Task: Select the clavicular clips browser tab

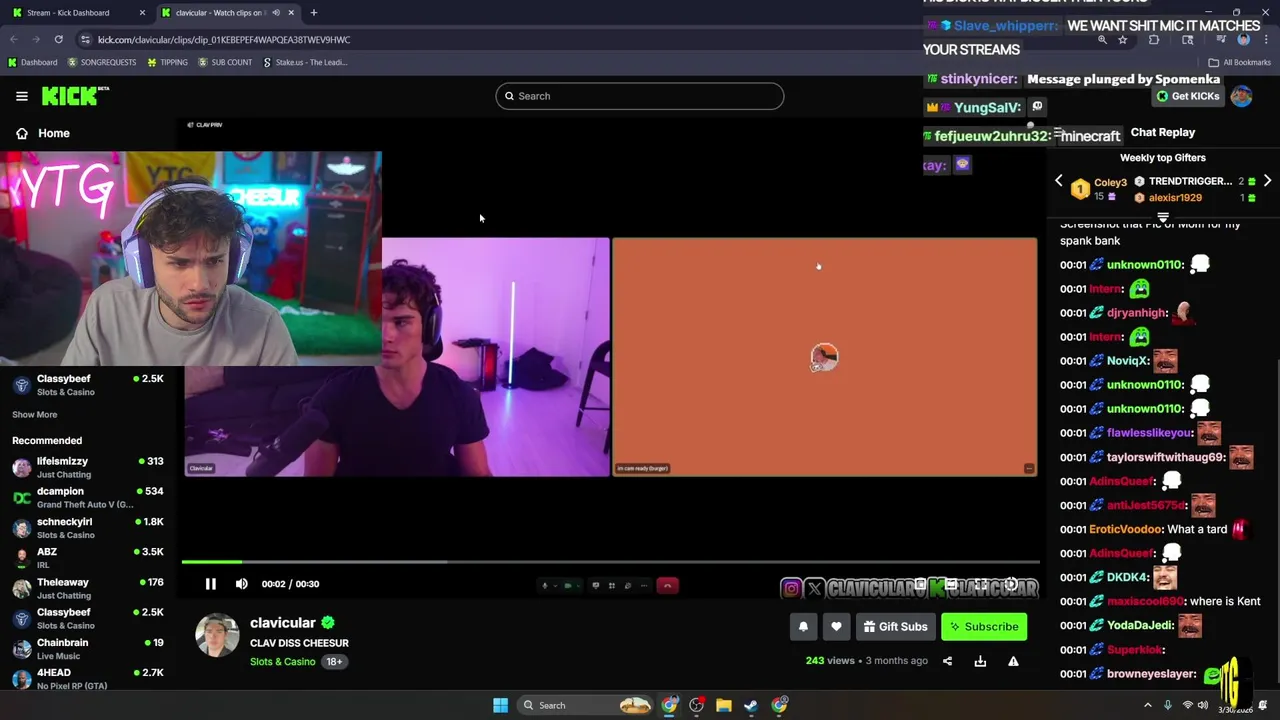Action: tap(220, 13)
